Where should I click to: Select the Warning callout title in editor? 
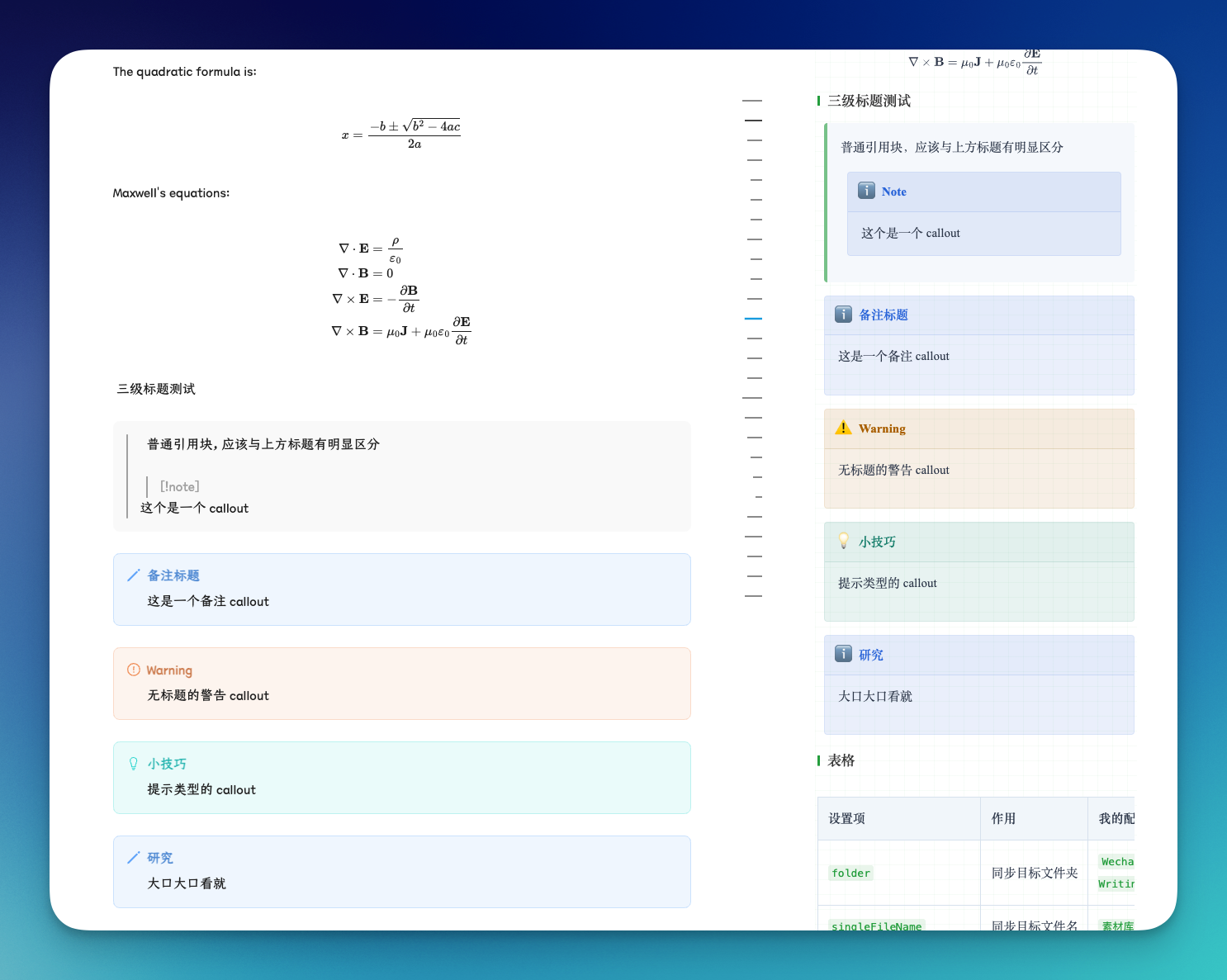point(169,670)
